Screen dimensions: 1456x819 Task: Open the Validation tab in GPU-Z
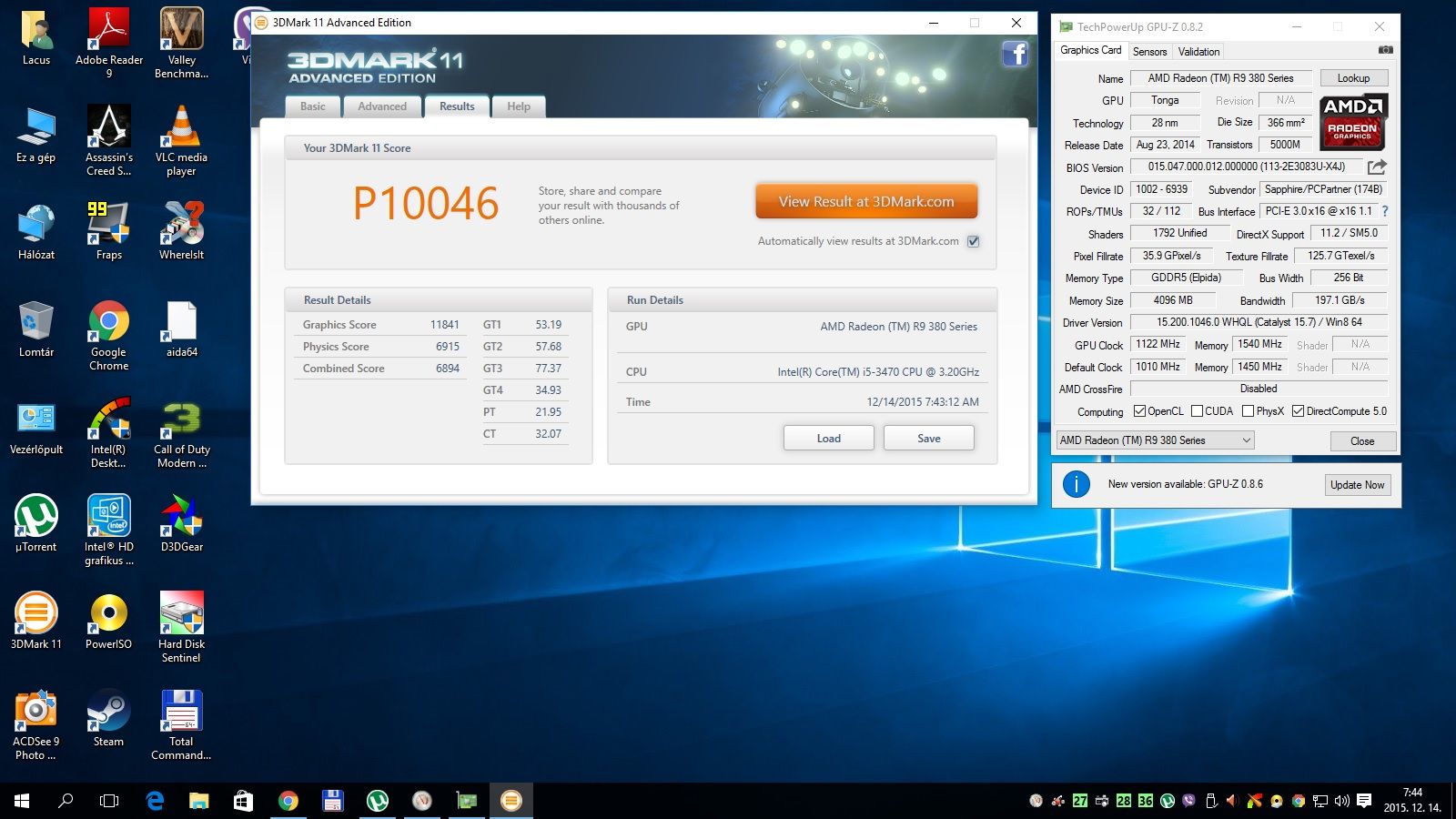(1198, 52)
